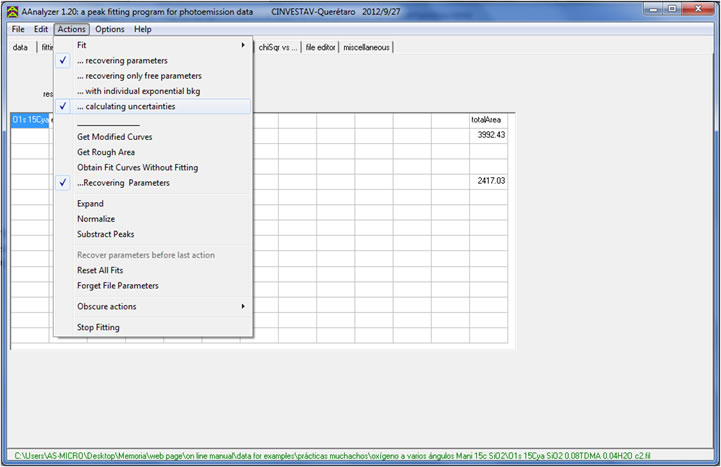Select Get Rough Area
This screenshot has width=721, height=467.
click(x=106, y=152)
